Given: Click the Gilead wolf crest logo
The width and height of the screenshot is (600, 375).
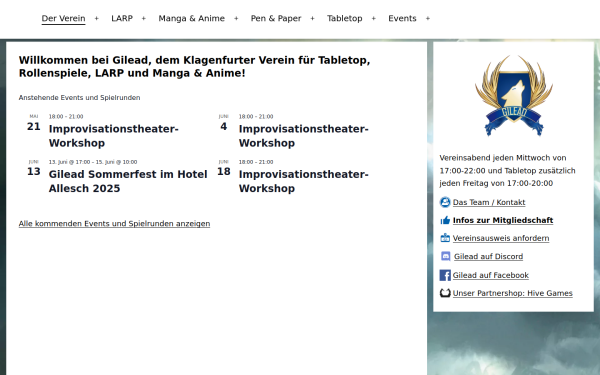Looking at the screenshot, I should 514,96.
